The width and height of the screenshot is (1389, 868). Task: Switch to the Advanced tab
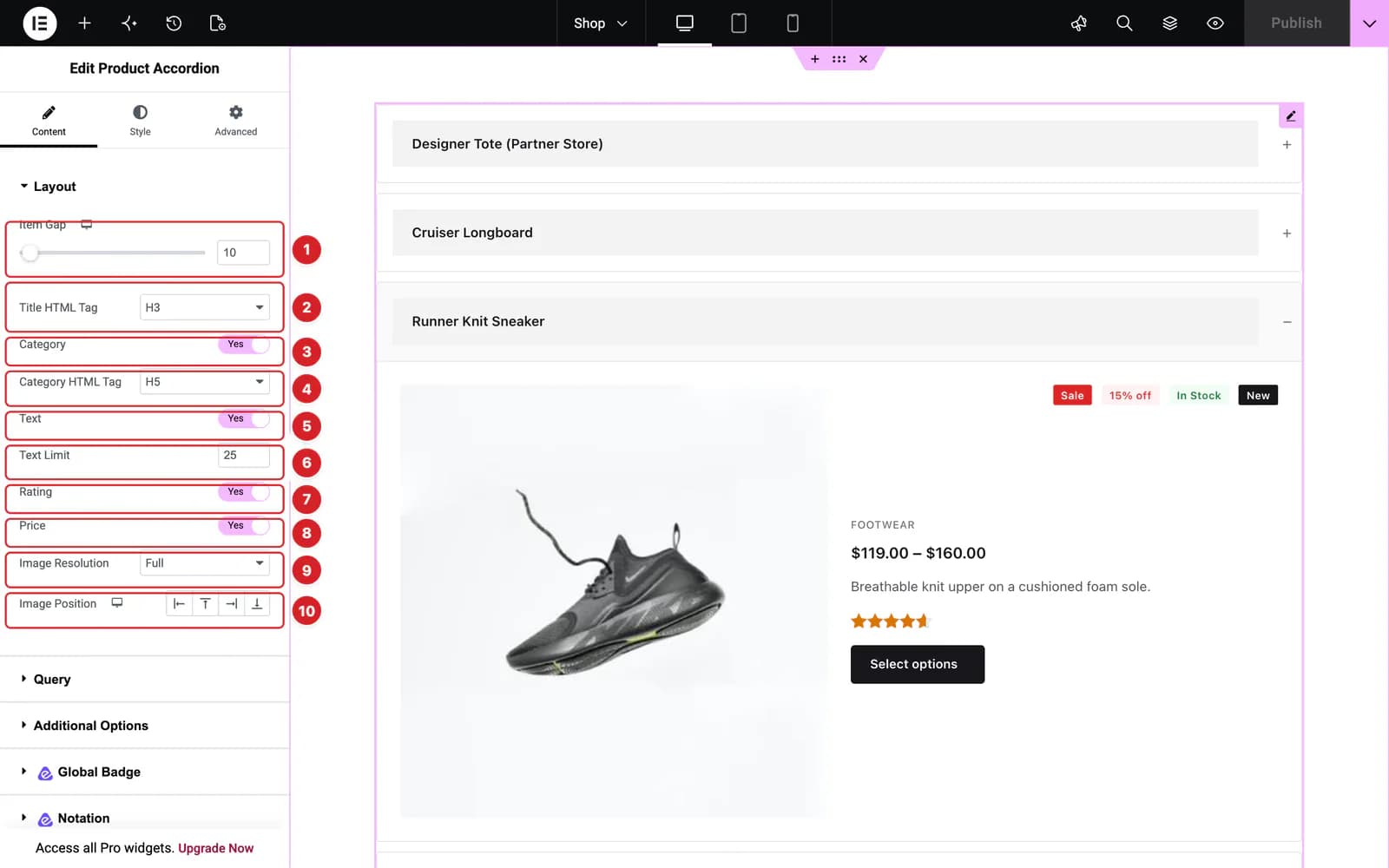236,121
